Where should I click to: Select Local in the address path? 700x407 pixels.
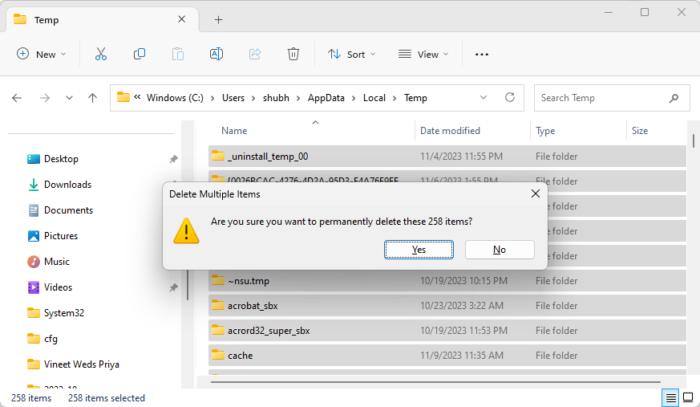374,98
